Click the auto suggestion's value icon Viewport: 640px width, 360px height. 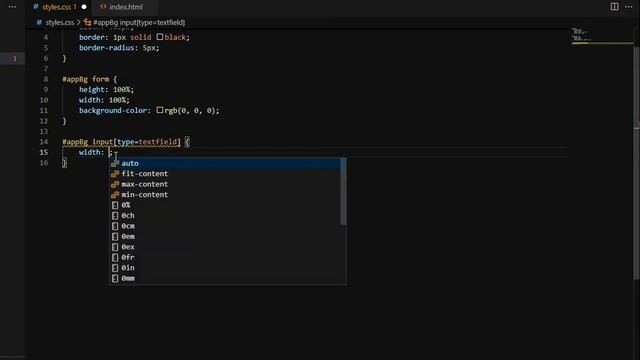(115, 163)
